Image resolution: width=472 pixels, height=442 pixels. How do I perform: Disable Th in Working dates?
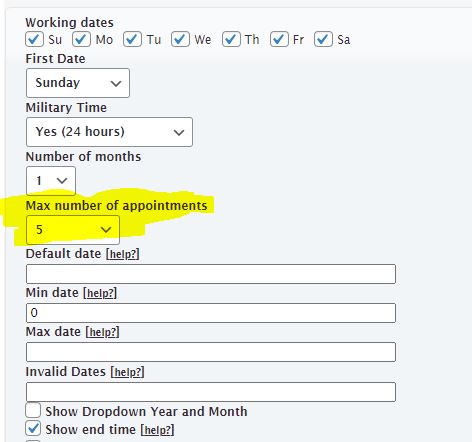click(x=231, y=39)
